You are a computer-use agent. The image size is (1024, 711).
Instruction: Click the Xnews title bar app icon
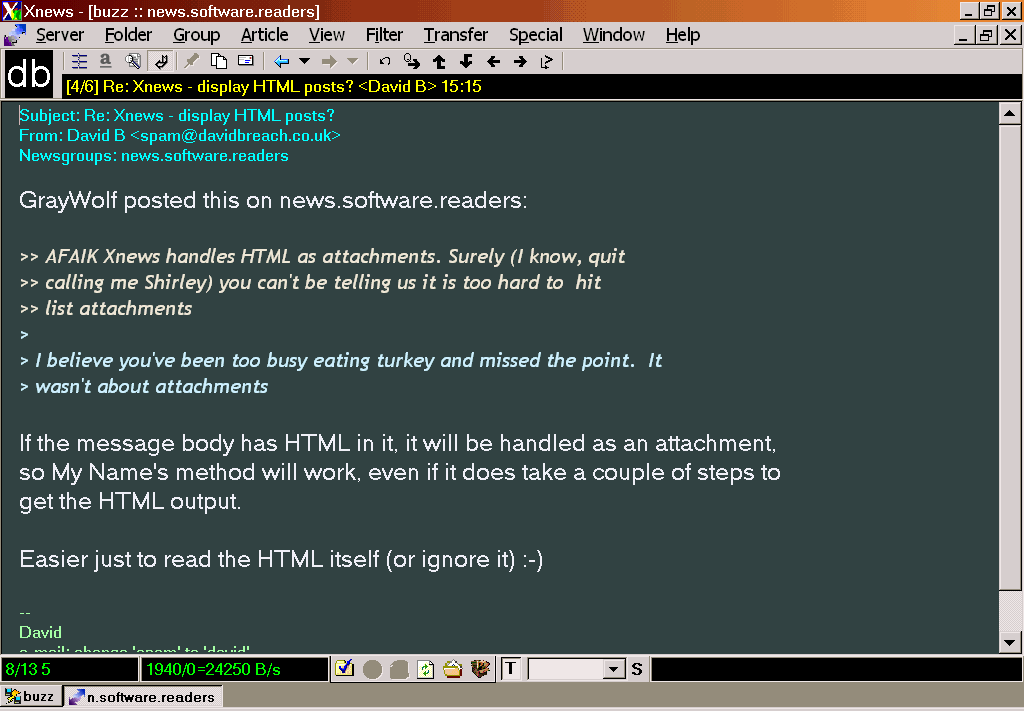click(x=11, y=11)
